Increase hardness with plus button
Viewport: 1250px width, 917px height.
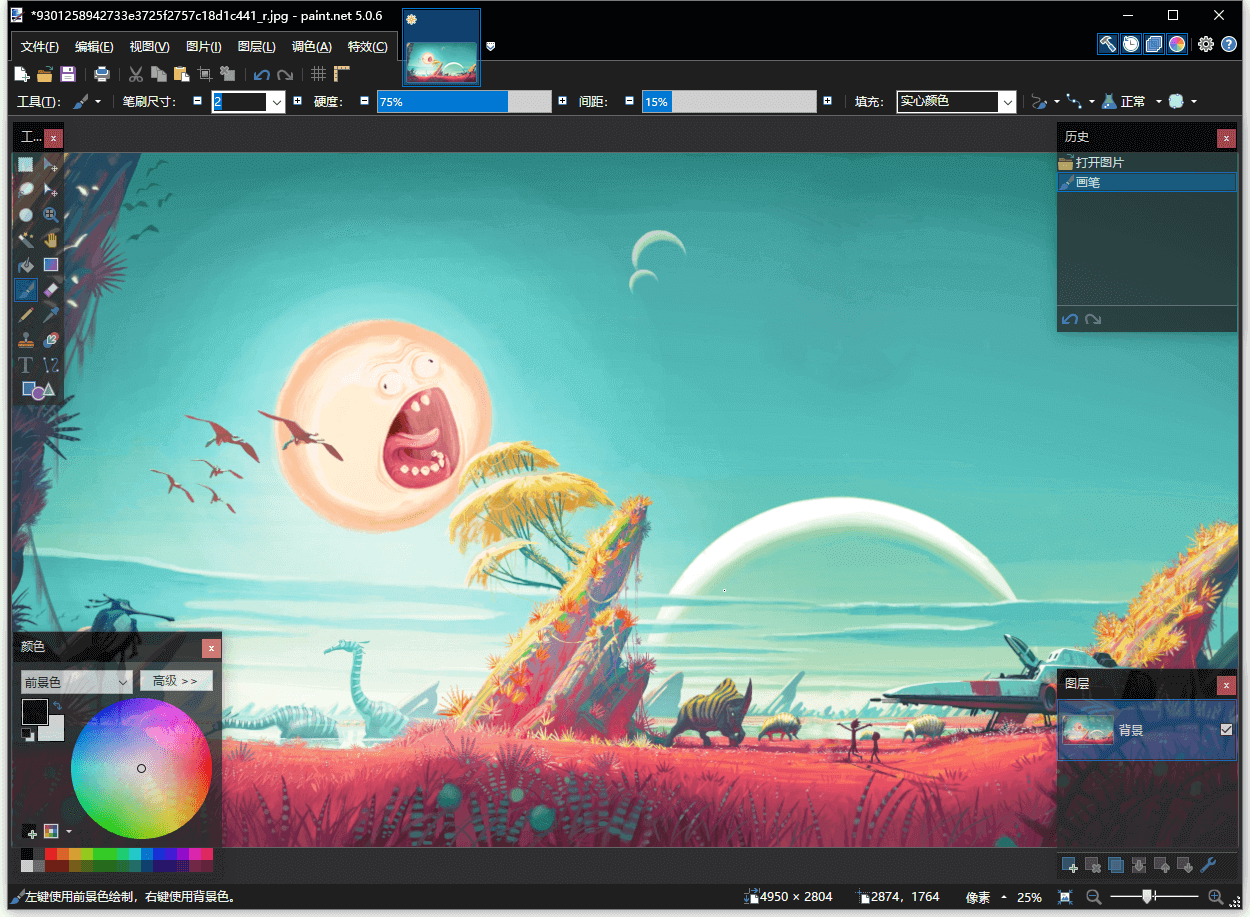click(x=563, y=101)
